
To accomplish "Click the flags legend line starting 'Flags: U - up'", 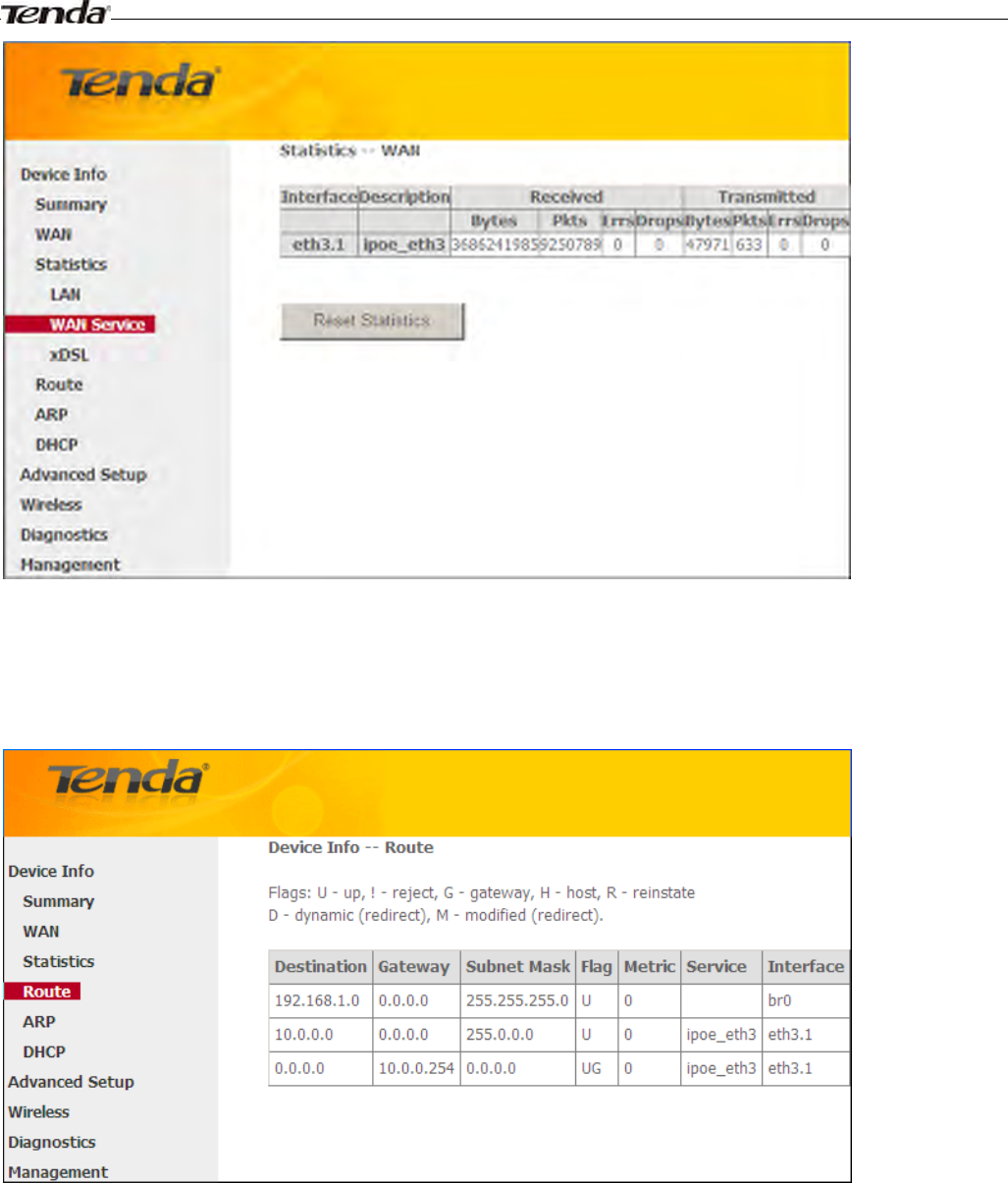I will pos(482,893).
